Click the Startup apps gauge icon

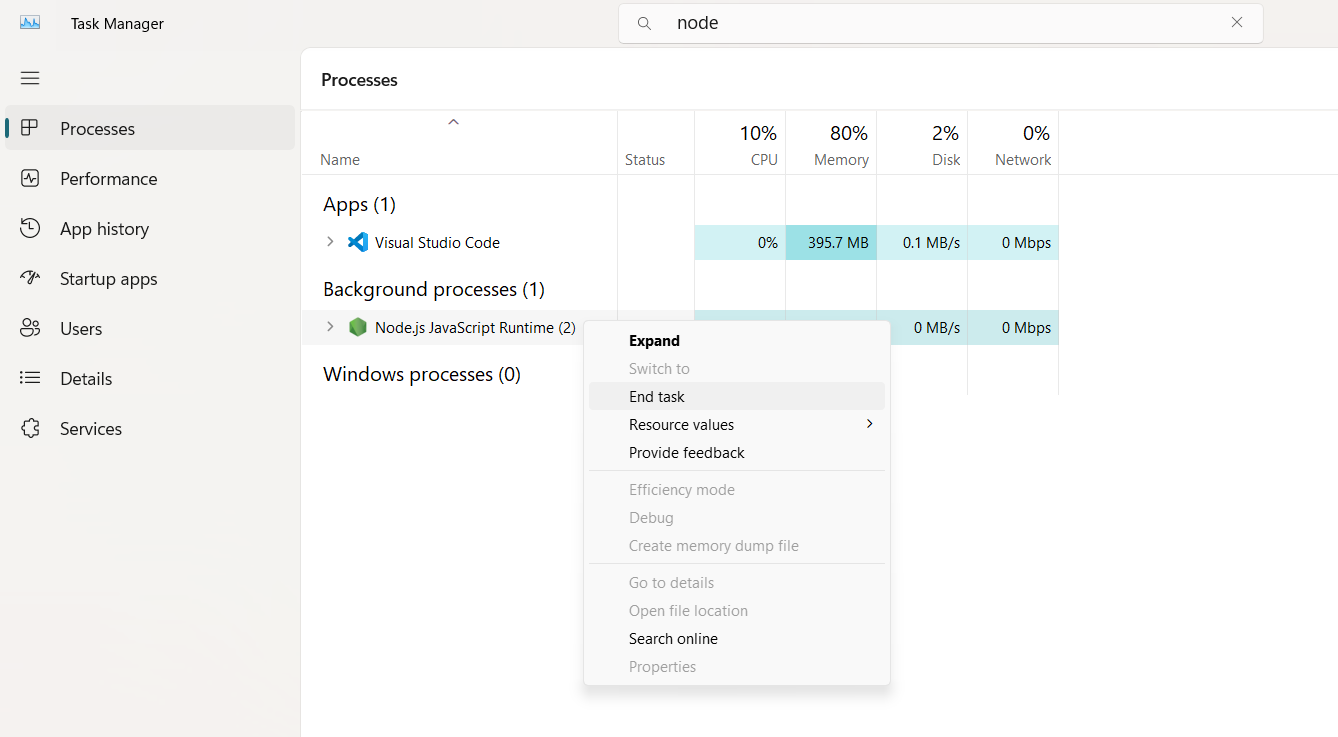point(30,278)
